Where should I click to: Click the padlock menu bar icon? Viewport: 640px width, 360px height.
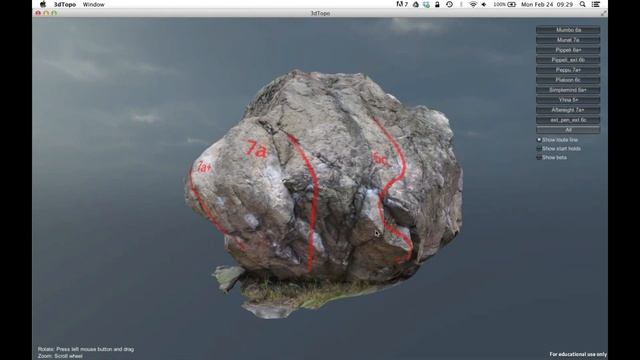437,4
